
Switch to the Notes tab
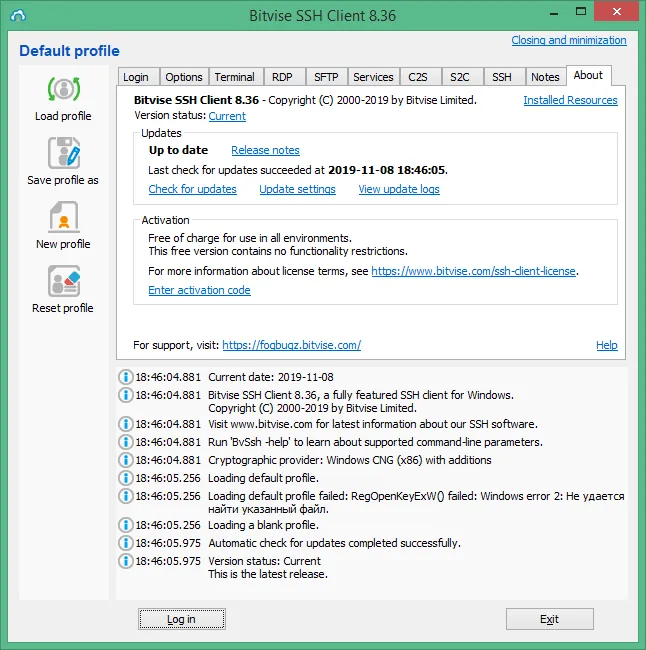[x=545, y=77]
